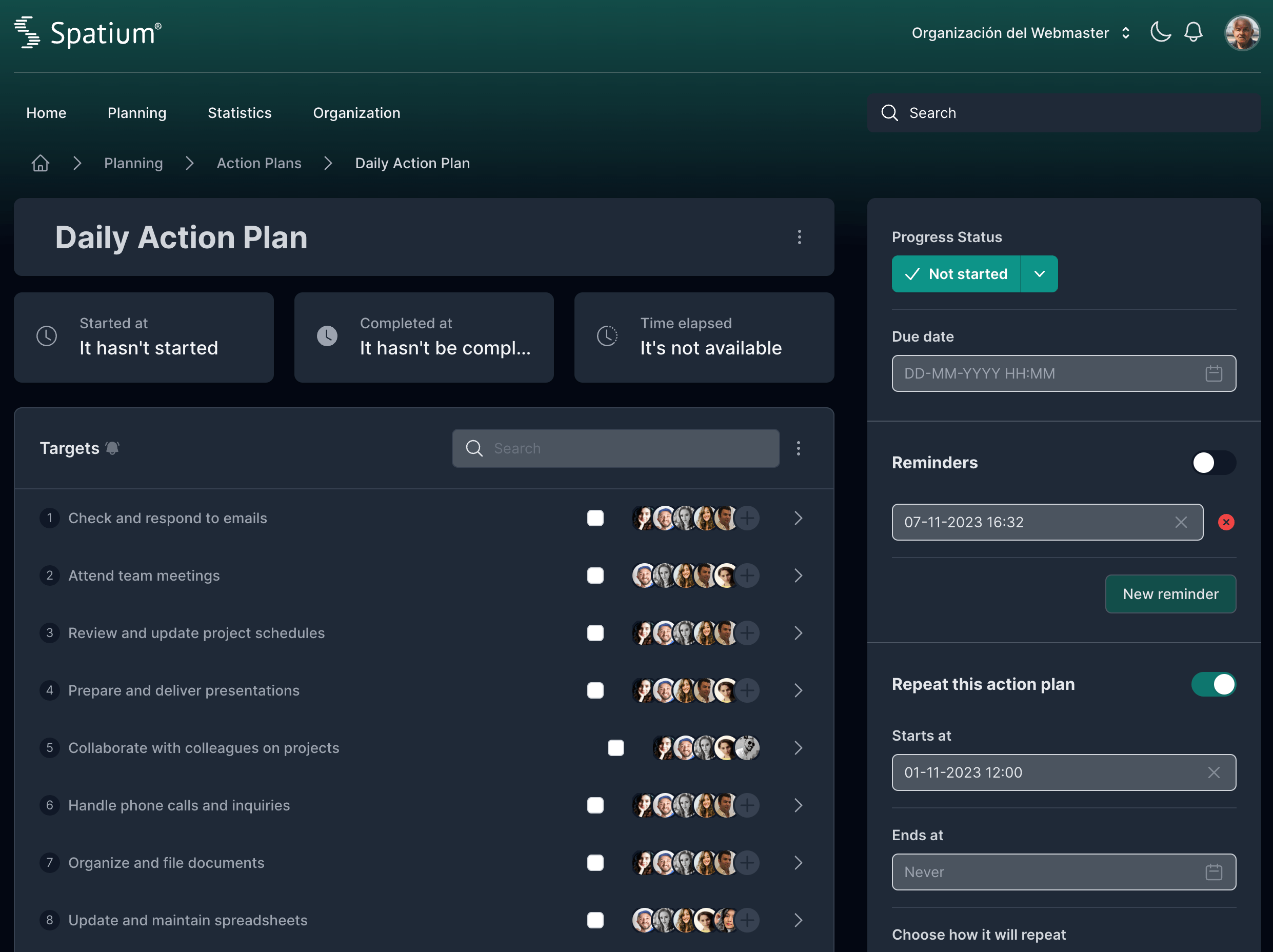Open notifications bell in header
The height and width of the screenshot is (952, 1273).
[x=1193, y=32]
